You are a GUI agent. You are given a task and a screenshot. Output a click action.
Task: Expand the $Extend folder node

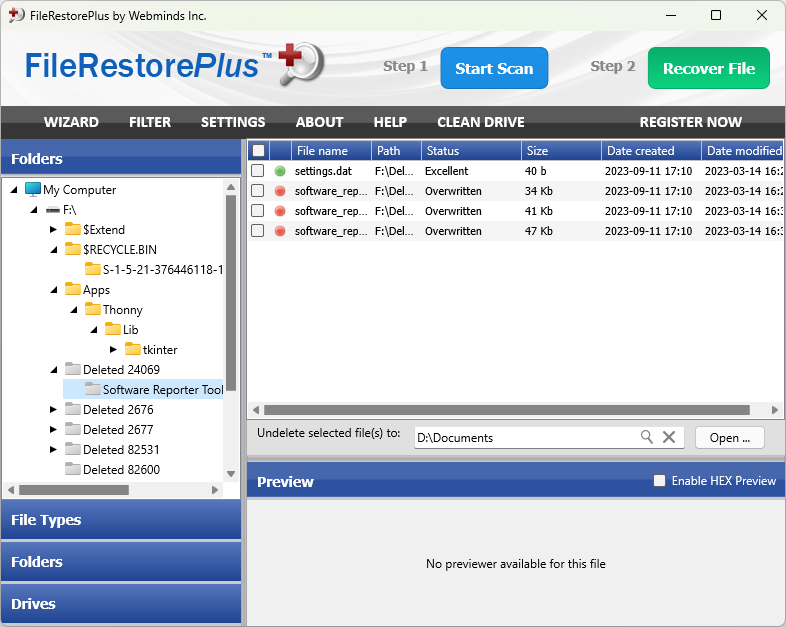[53, 229]
